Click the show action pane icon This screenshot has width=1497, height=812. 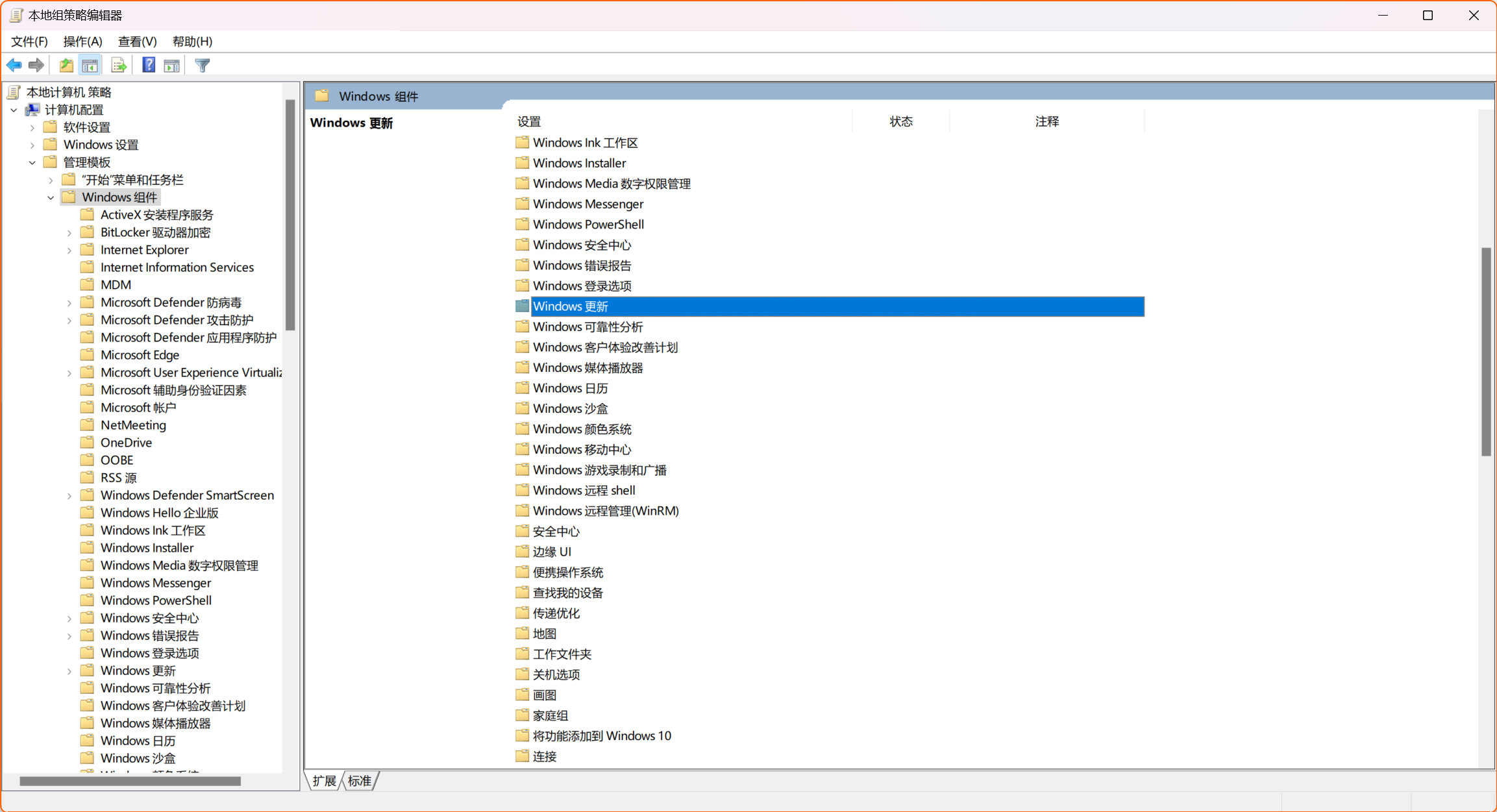click(171, 65)
